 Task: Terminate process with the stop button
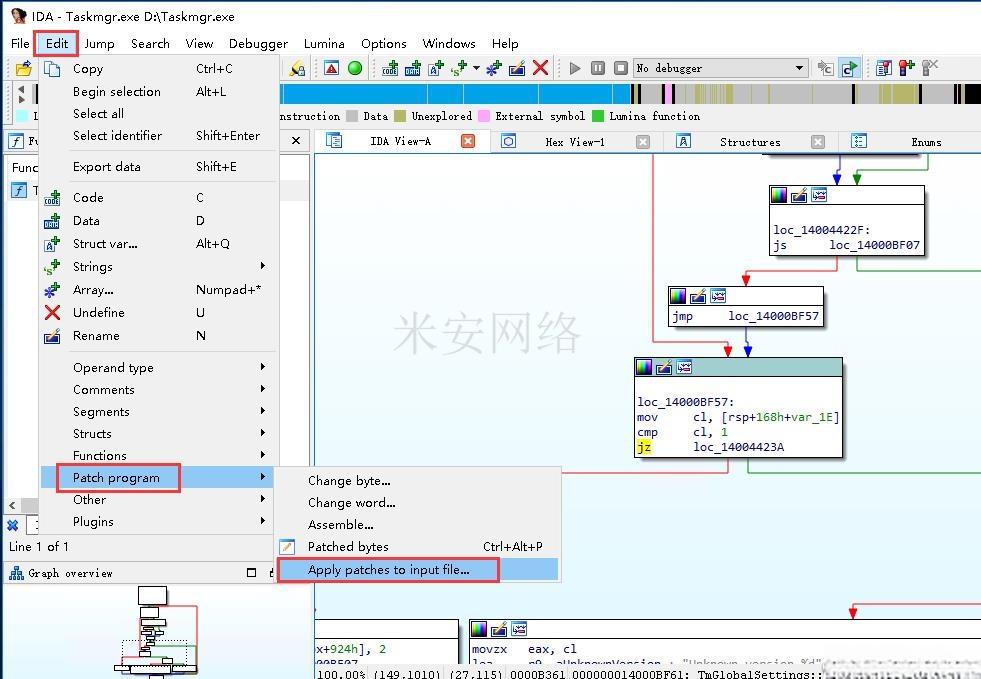(x=621, y=68)
